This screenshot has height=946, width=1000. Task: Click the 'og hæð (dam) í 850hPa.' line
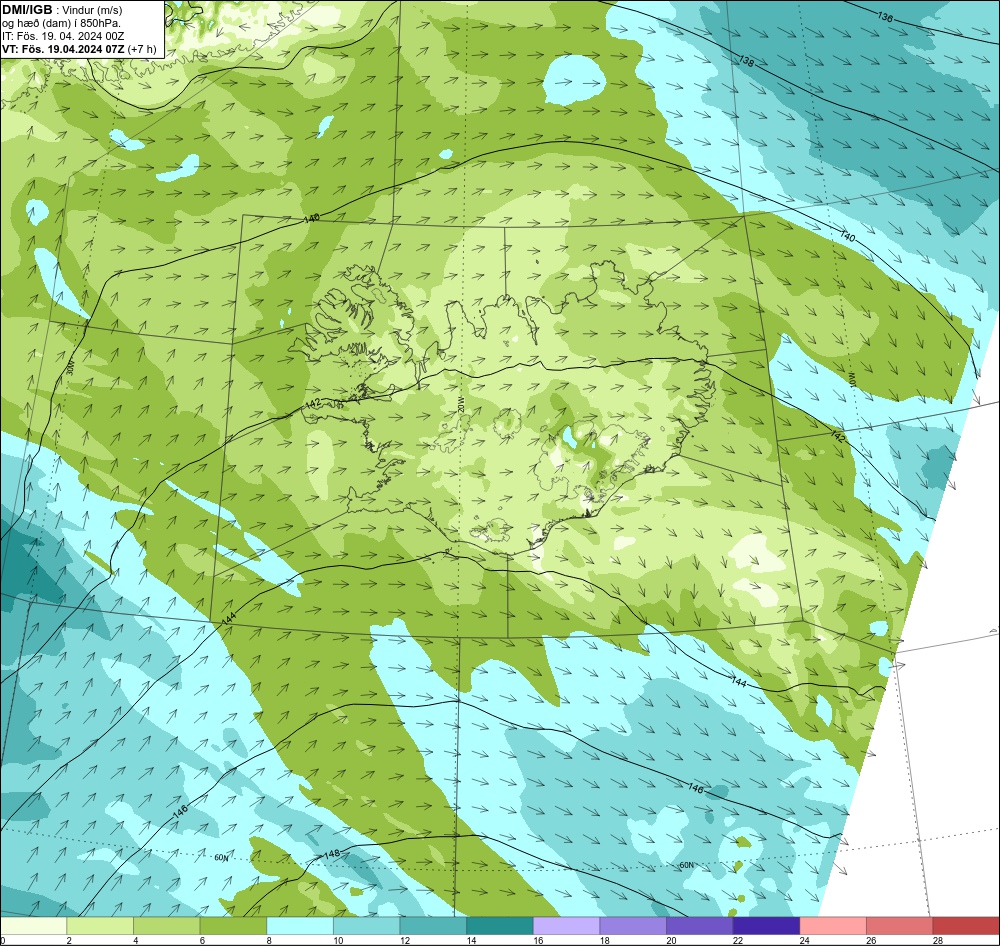[61, 23]
